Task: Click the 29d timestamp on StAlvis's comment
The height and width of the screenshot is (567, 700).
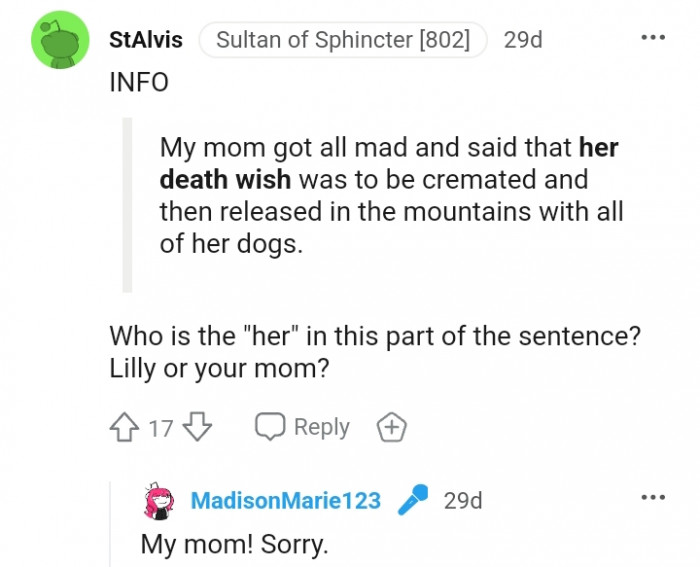Action: [523, 41]
